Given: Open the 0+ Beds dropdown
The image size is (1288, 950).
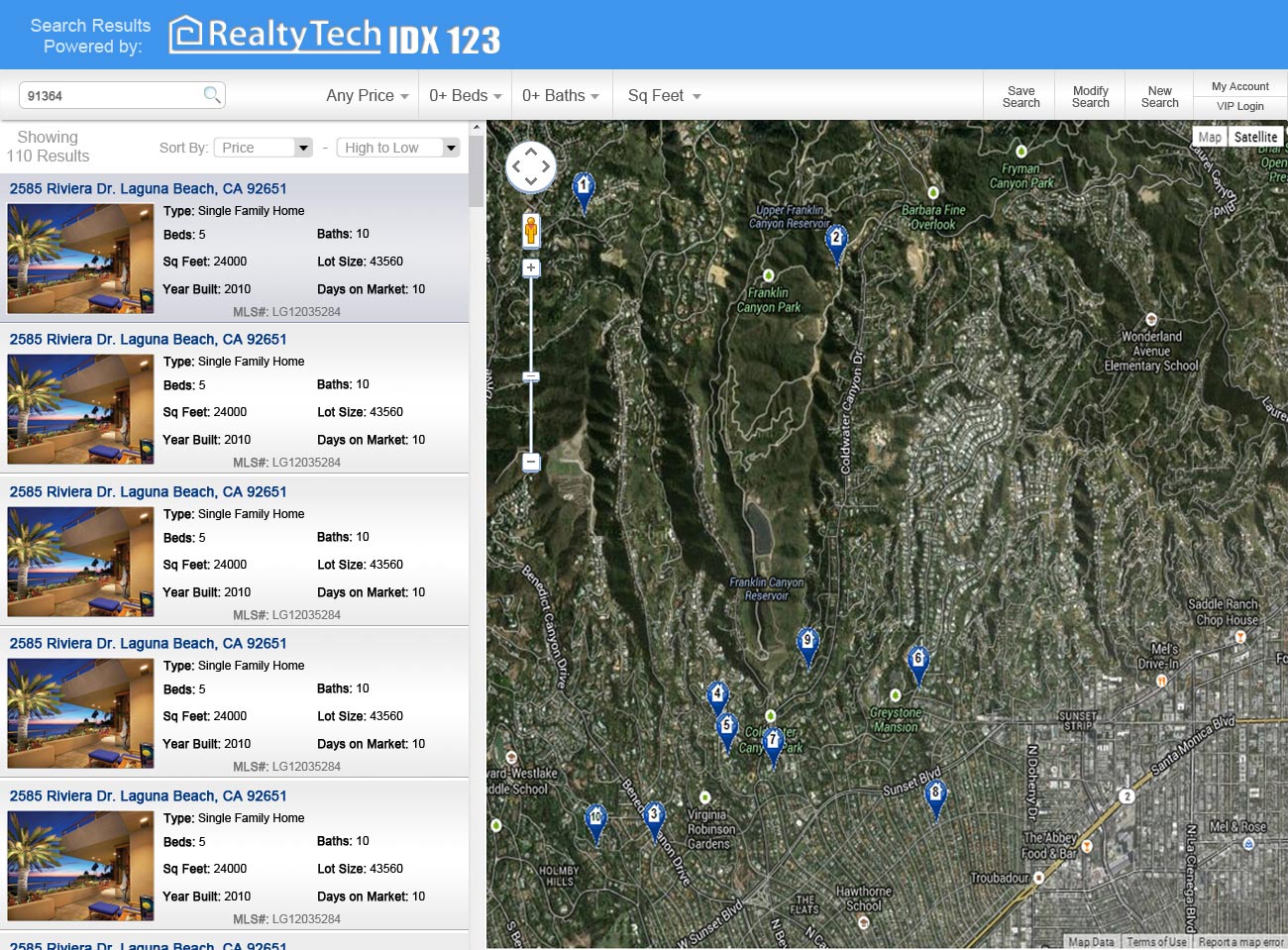Looking at the screenshot, I should click(466, 96).
